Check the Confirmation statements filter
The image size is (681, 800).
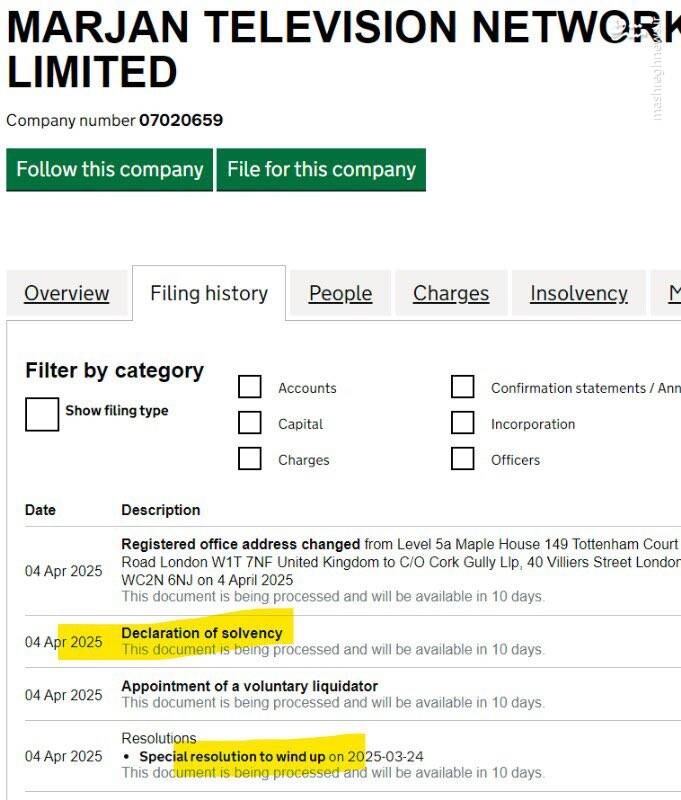point(462,387)
